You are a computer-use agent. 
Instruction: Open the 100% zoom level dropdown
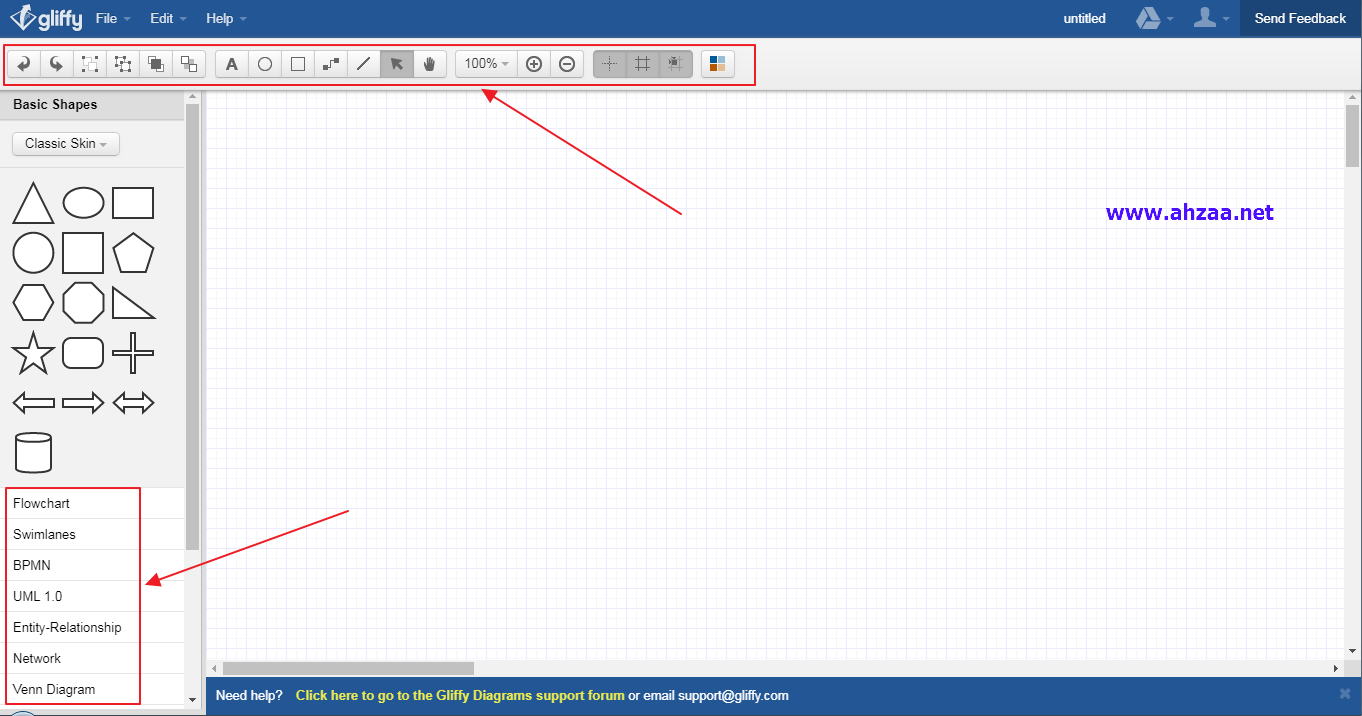click(485, 63)
